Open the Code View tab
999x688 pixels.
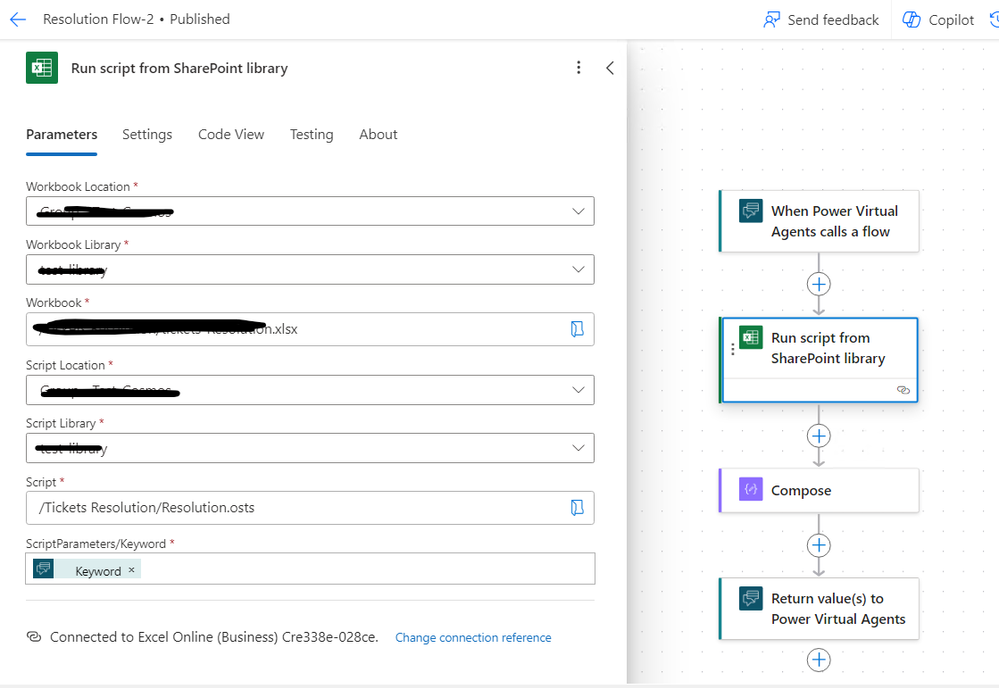pos(231,134)
